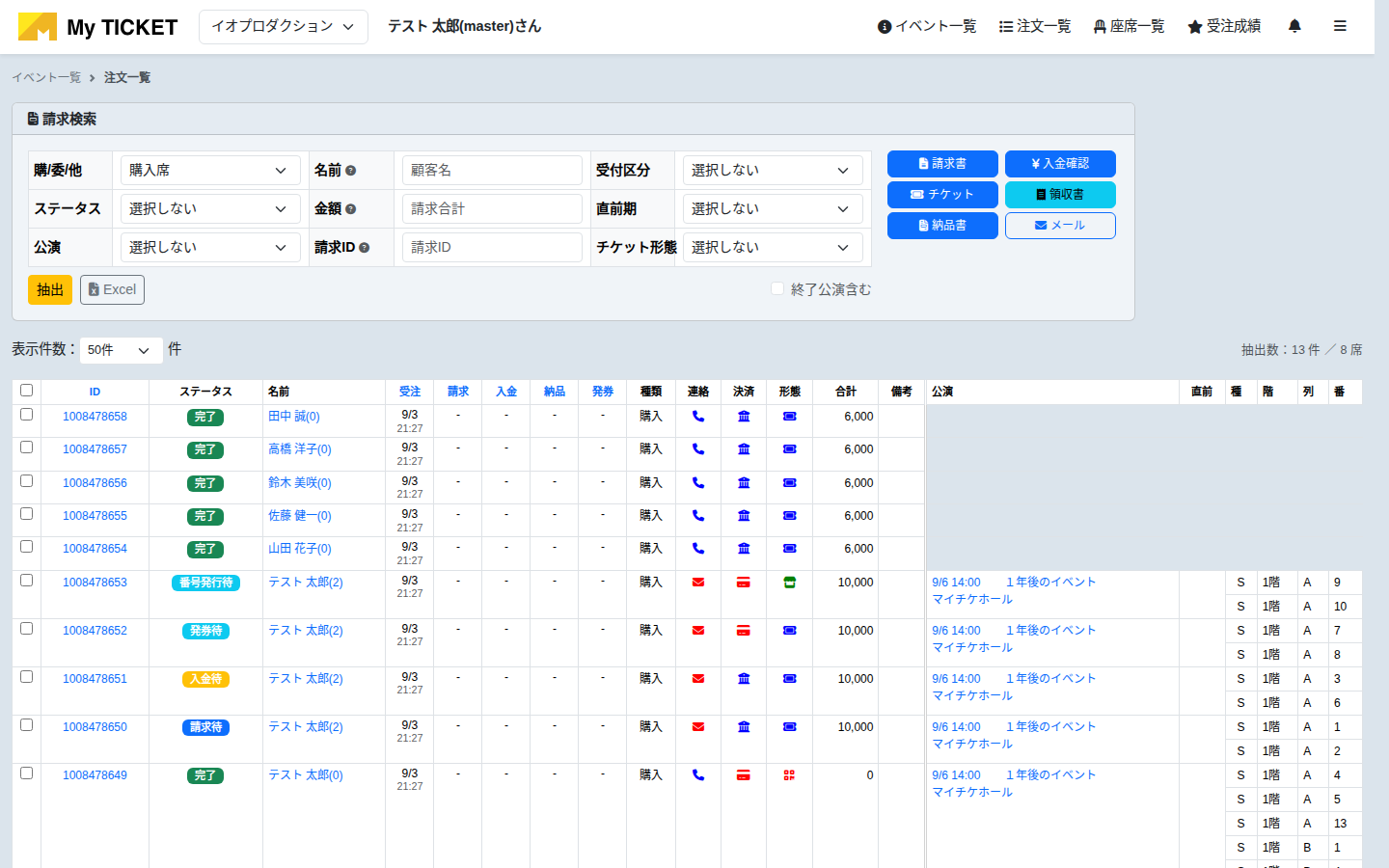Image resolution: width=1389 pixels, height=868 pixels.
Task: Click mail icon in order 1008478651 row
Action: click(x=698, y=679)
